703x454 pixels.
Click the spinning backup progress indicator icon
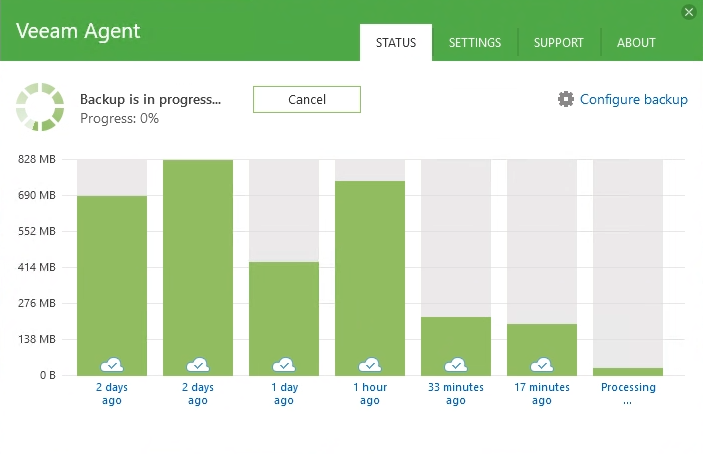tap(39, 107)
